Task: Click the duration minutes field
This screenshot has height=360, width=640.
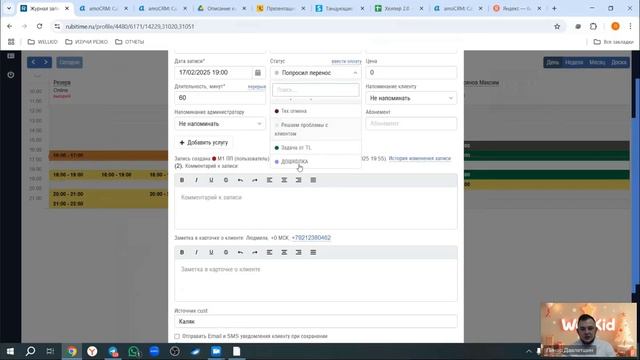Action: tap(220, 98)
